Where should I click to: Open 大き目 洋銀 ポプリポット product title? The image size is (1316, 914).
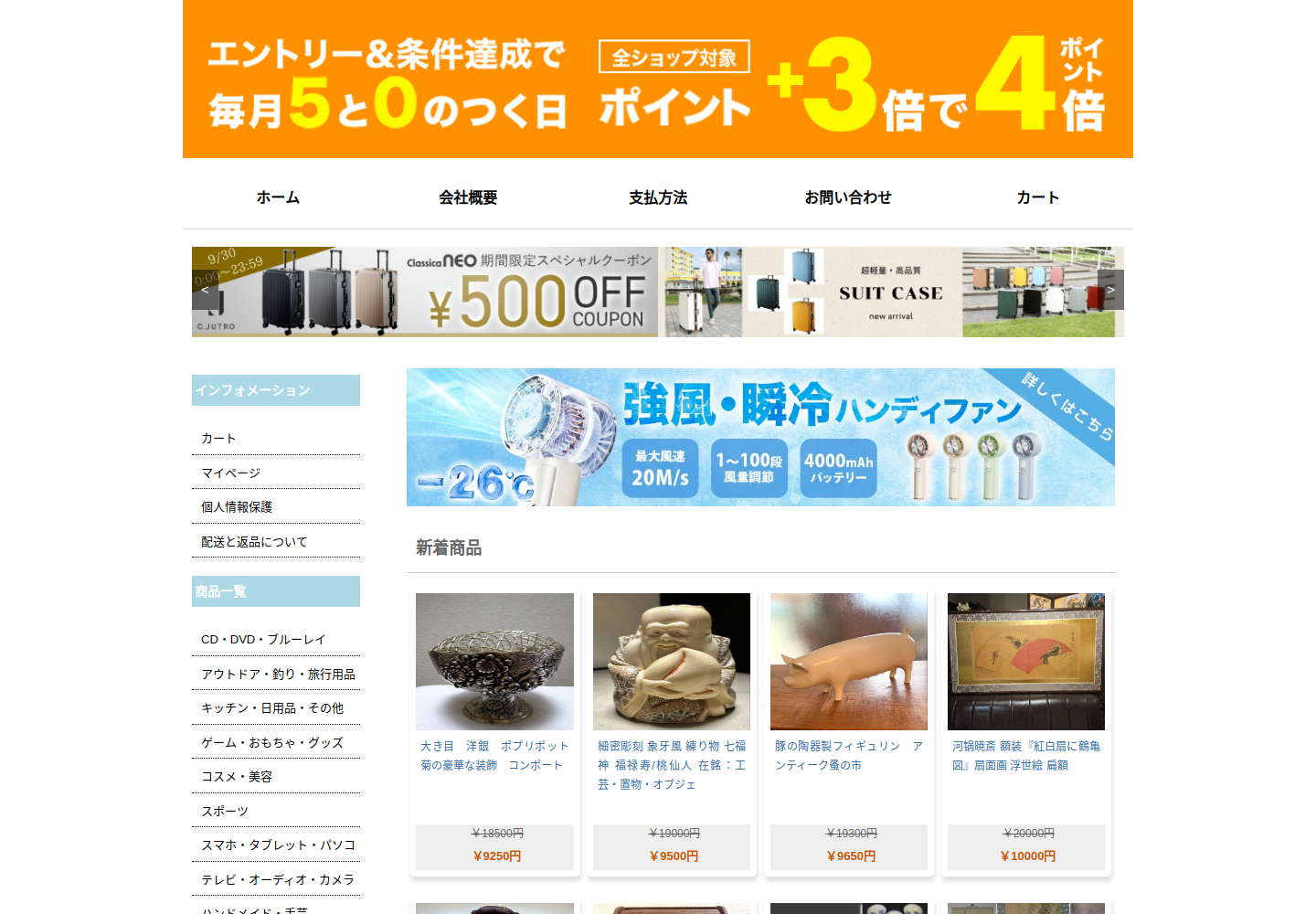(x=494, y=756)
